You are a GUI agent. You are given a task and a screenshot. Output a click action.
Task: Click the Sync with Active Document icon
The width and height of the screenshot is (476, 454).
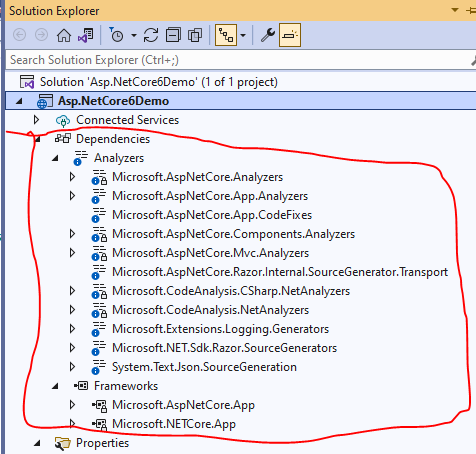pyautogui.click(x=151, y=35)
